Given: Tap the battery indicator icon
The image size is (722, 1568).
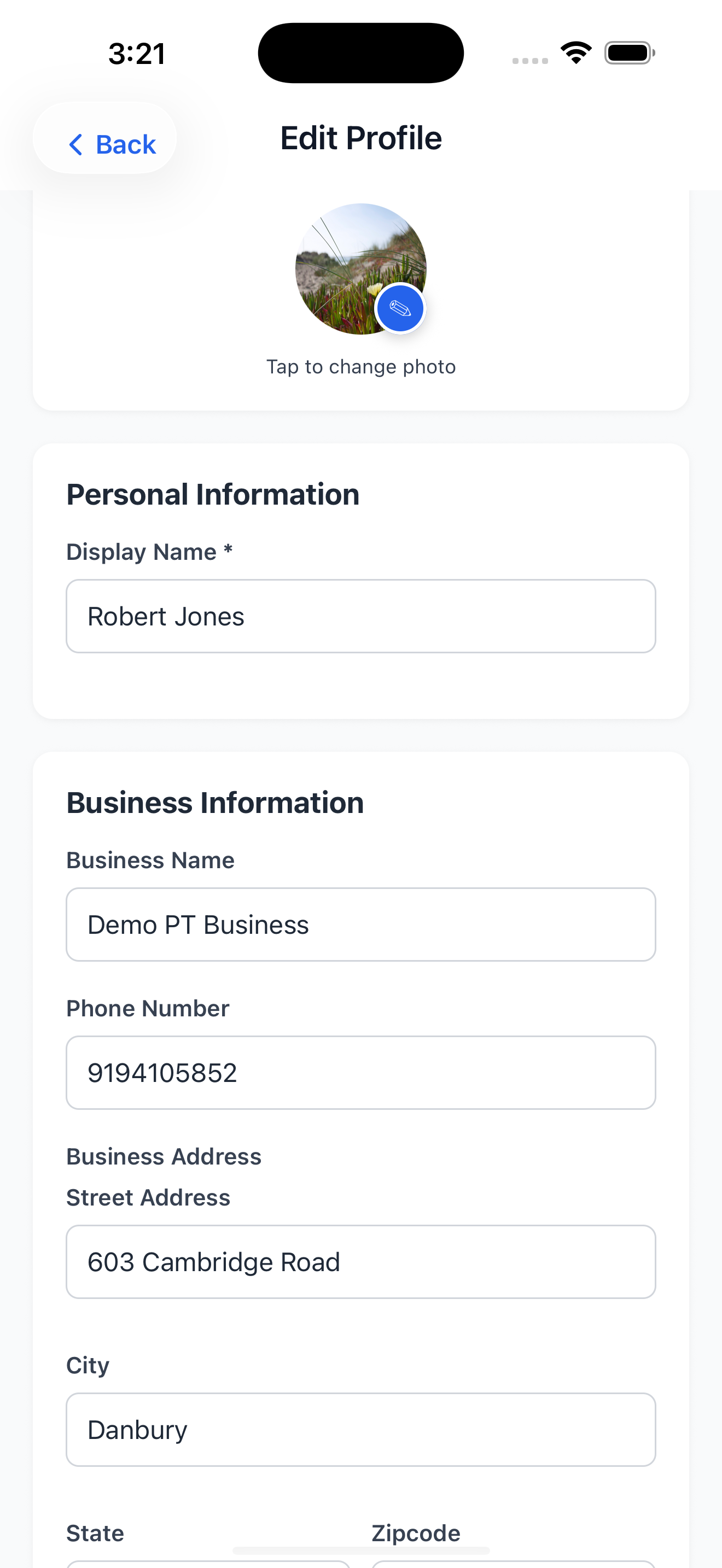Looking at the screenshot, I should pos(630,53).
